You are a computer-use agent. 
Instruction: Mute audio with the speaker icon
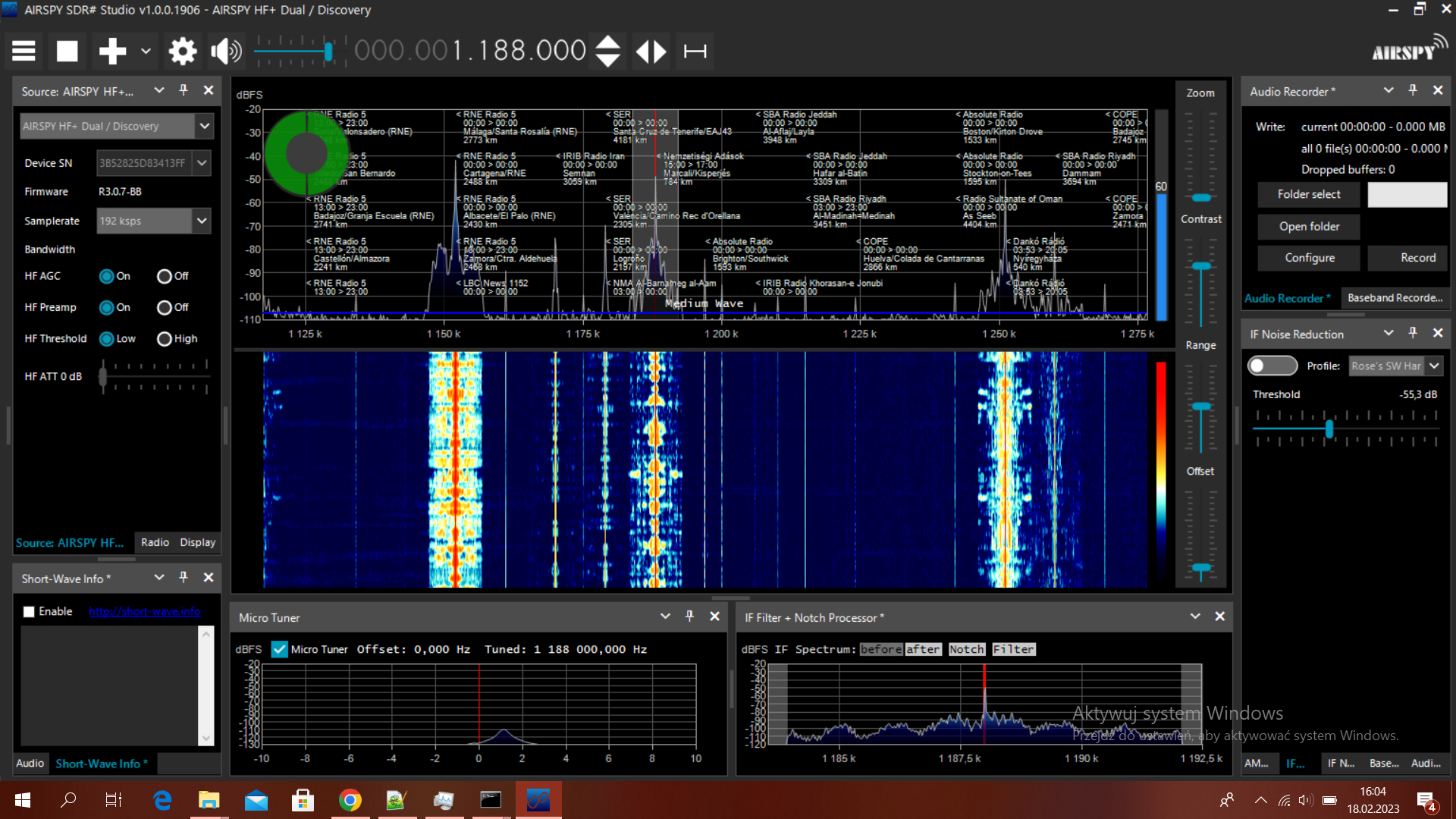pyautogui.click(x=226, y=52)
